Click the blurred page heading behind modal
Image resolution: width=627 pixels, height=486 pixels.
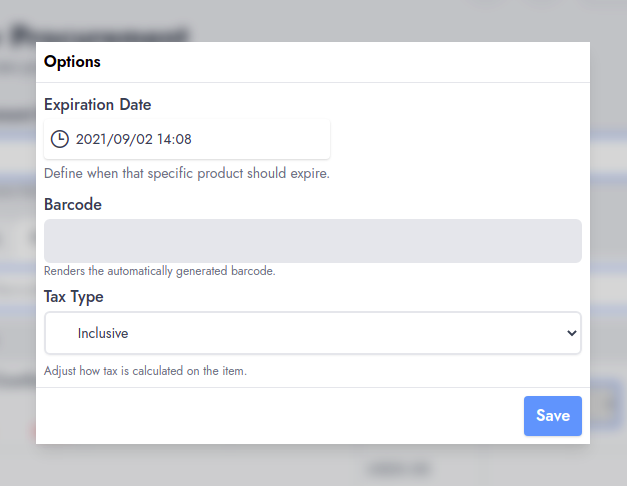(98, 34)
